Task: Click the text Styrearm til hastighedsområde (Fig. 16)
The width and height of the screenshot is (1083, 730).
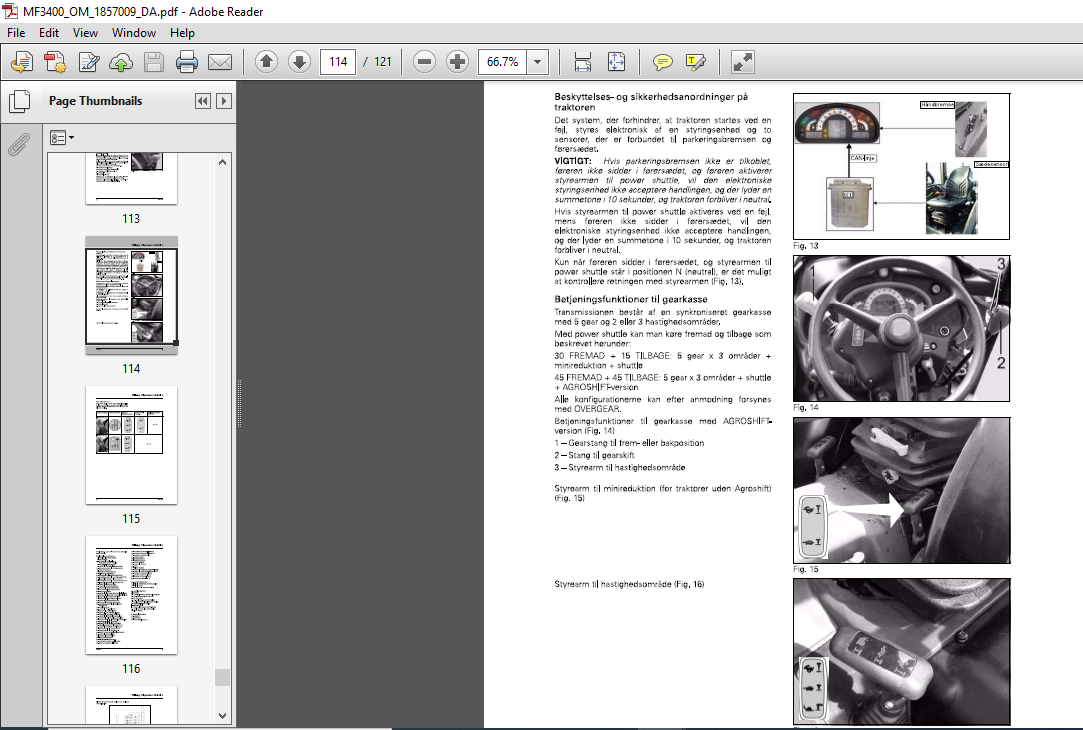Action: (x=629, y=584)
